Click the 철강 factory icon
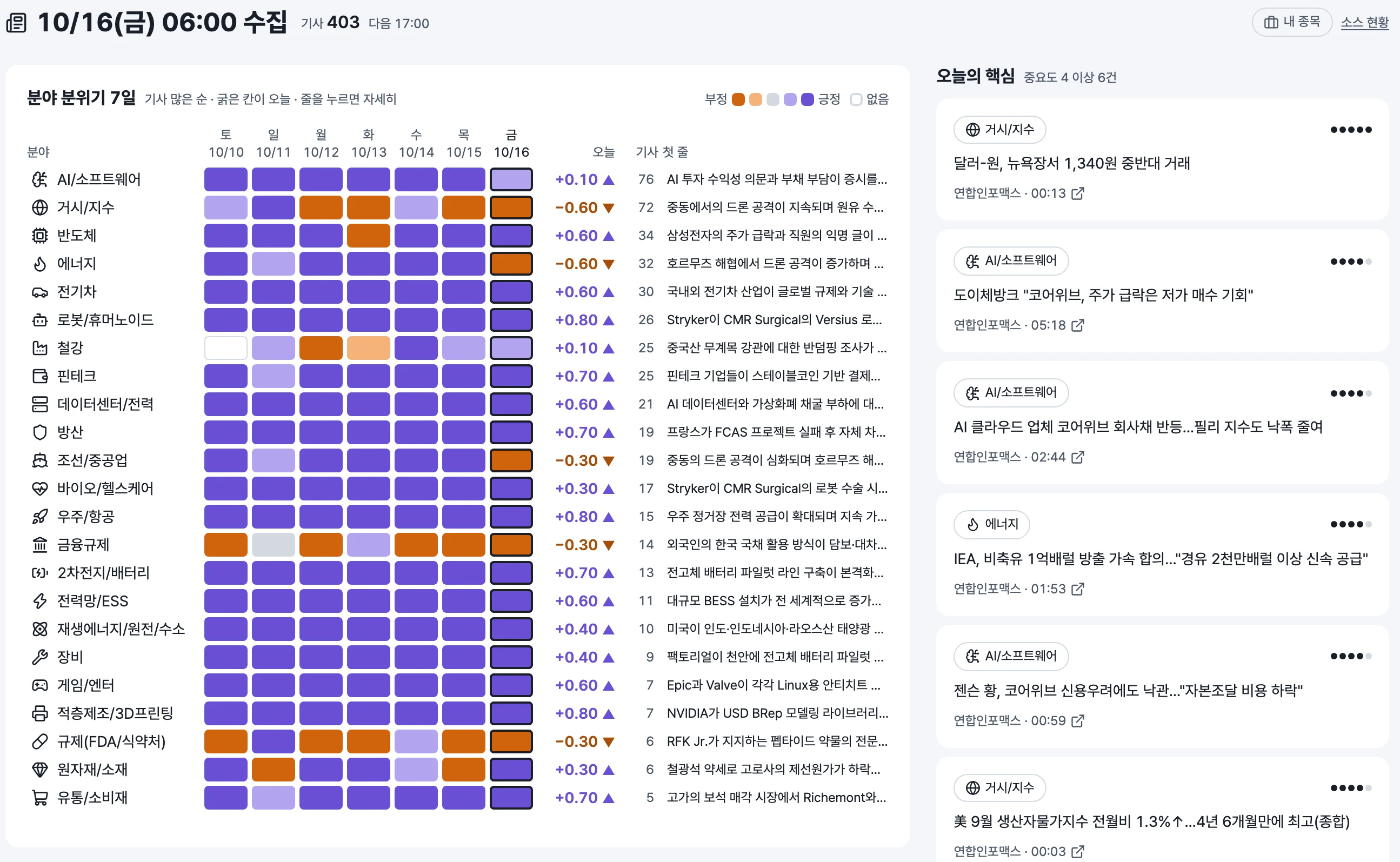Image resolution: width=1400 pixels, height=862 pixels. point(39,348)
